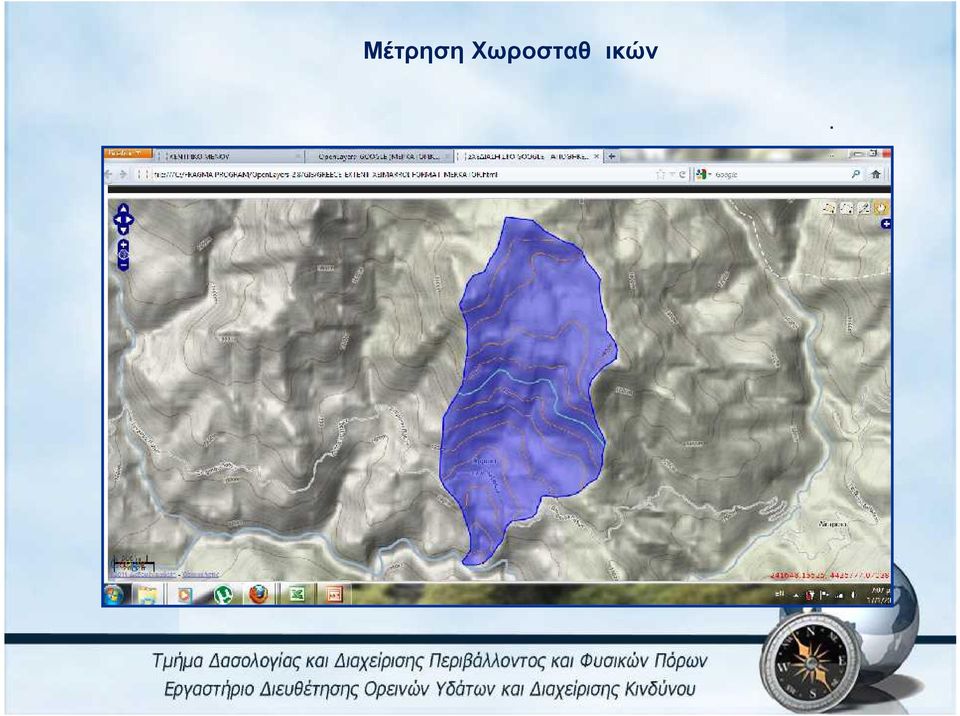
Task: Go to the browser home page icon
Action: coord(876,175)
